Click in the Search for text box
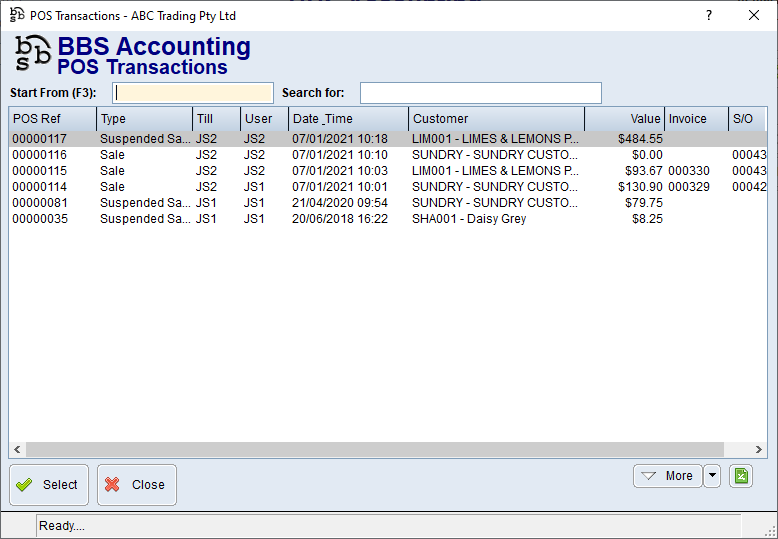Screen dimensions: 778x539 pyautogui.click(x=480, y=93)
